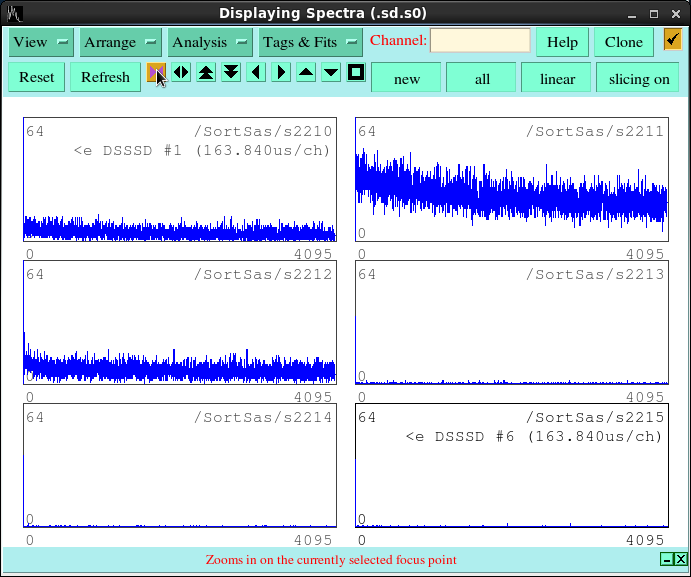This screenshot has height=577, width=691.
Task: Open the Tags & Fits menu
Action: (310, 42)
